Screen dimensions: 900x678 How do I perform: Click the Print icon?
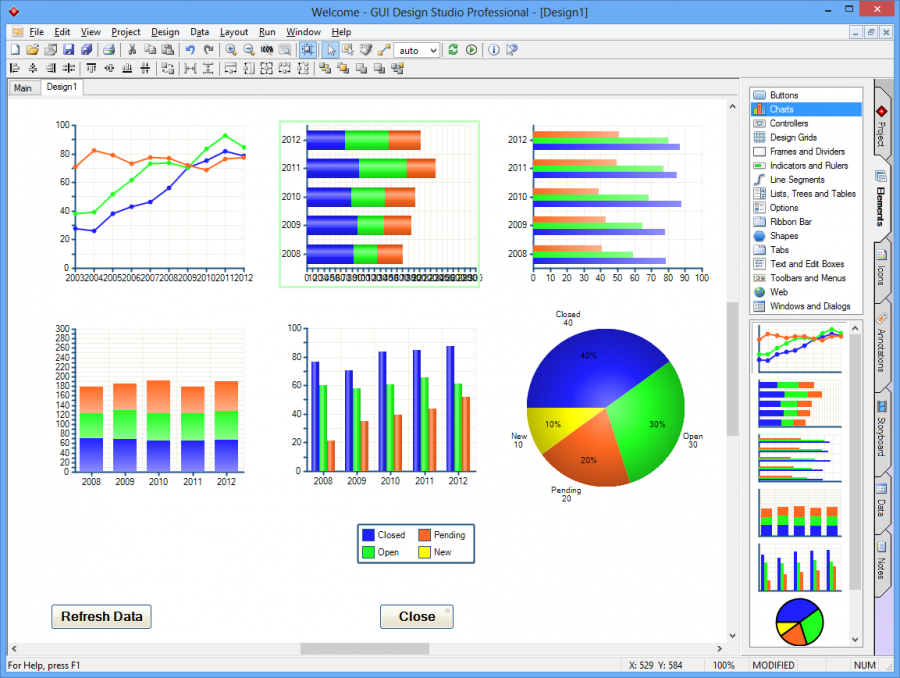[109, 50]
